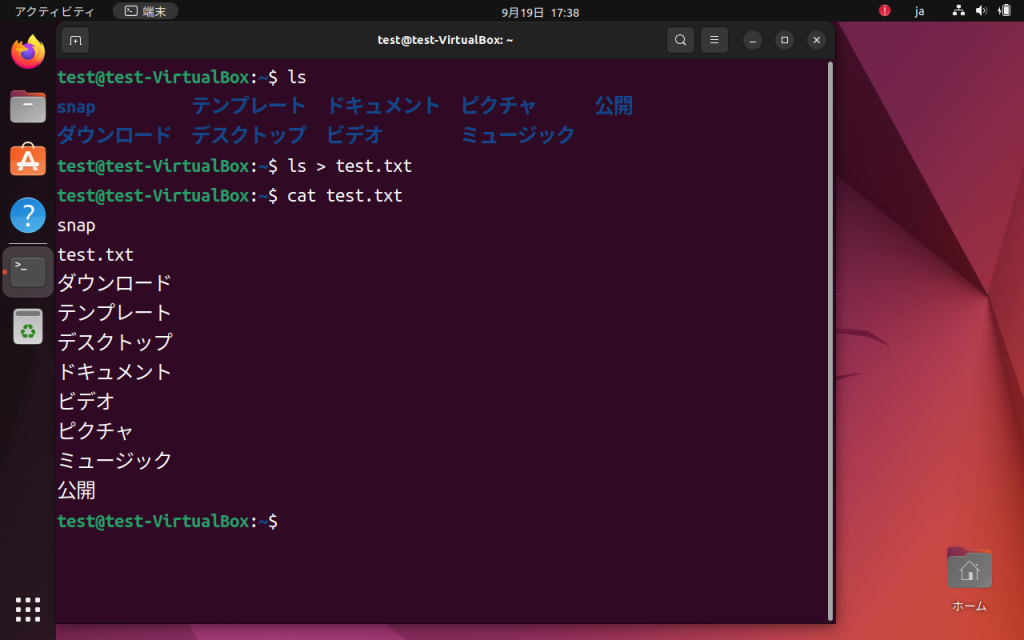Click the blue snap directory in ls output

76,106
